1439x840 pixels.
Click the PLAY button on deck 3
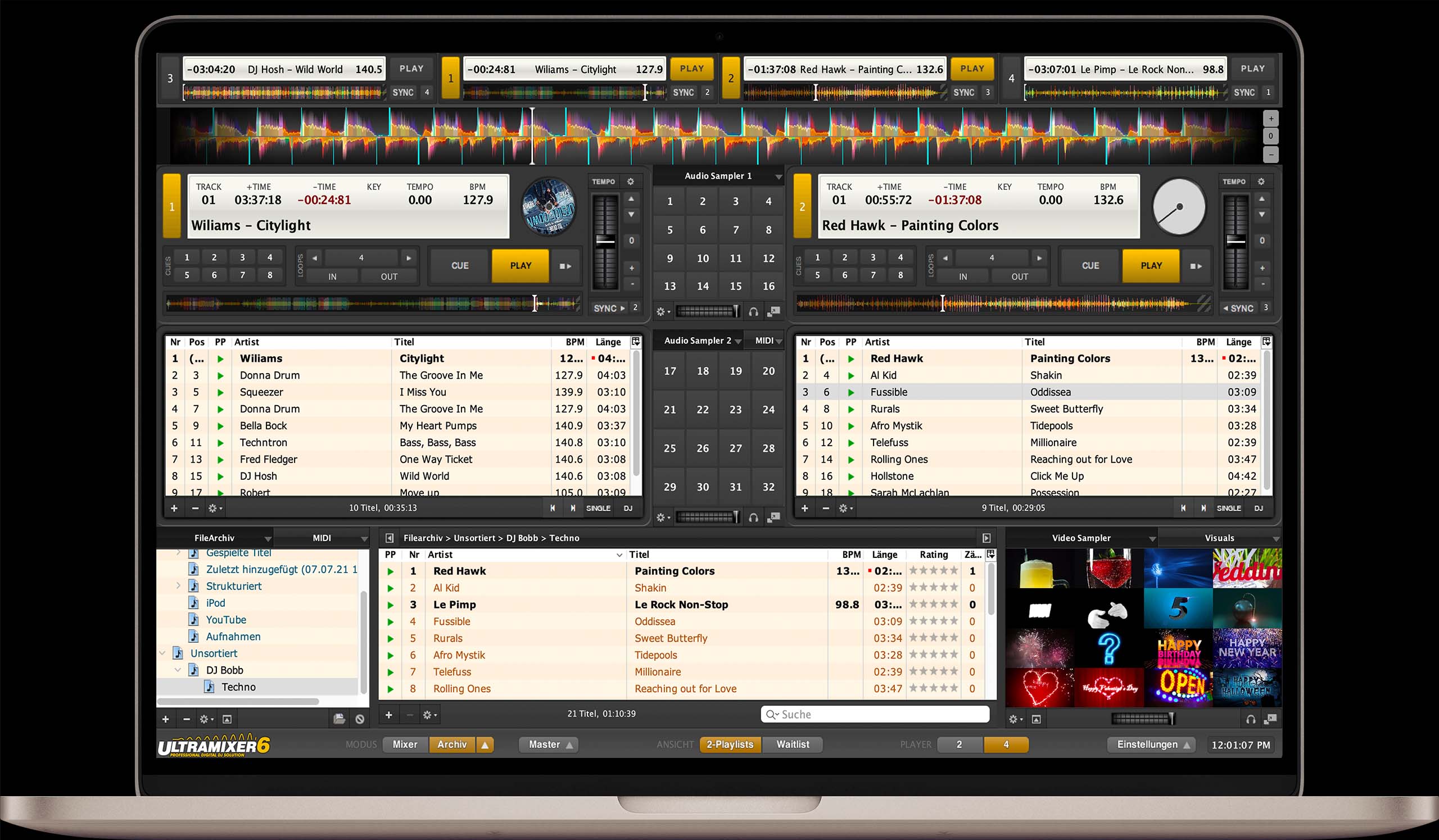[413, 68]
